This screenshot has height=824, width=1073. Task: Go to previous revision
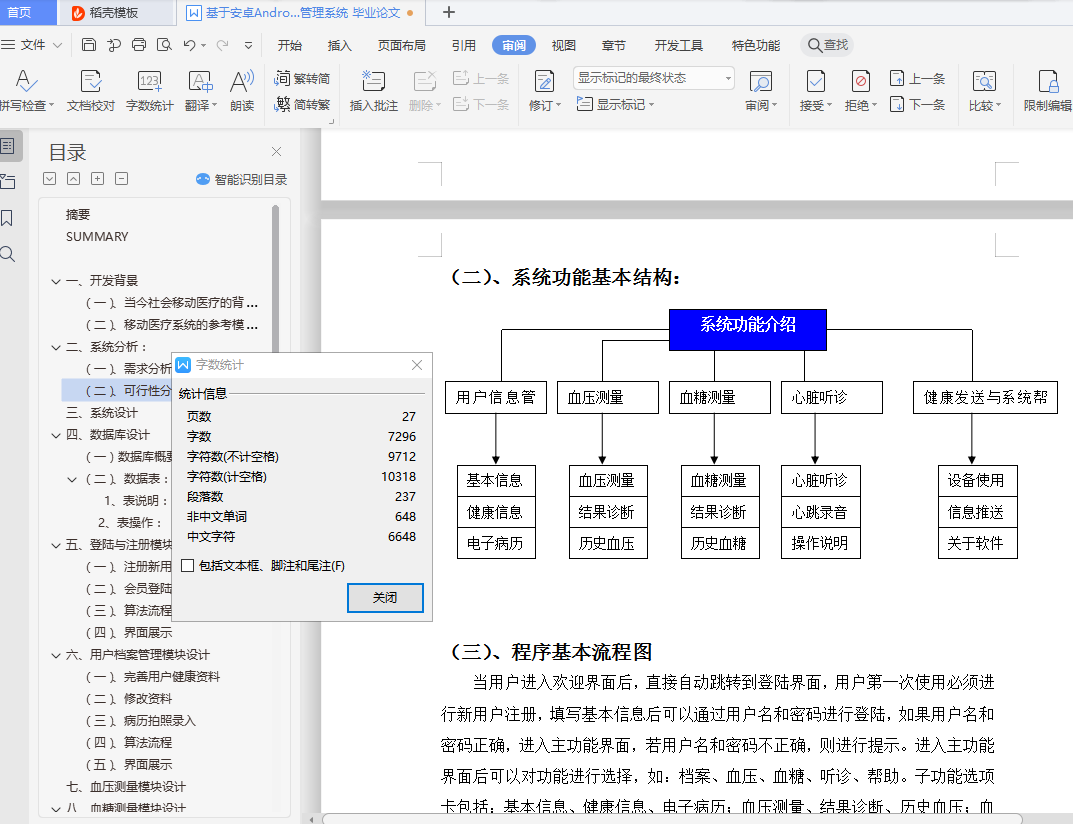coord(917,78)
